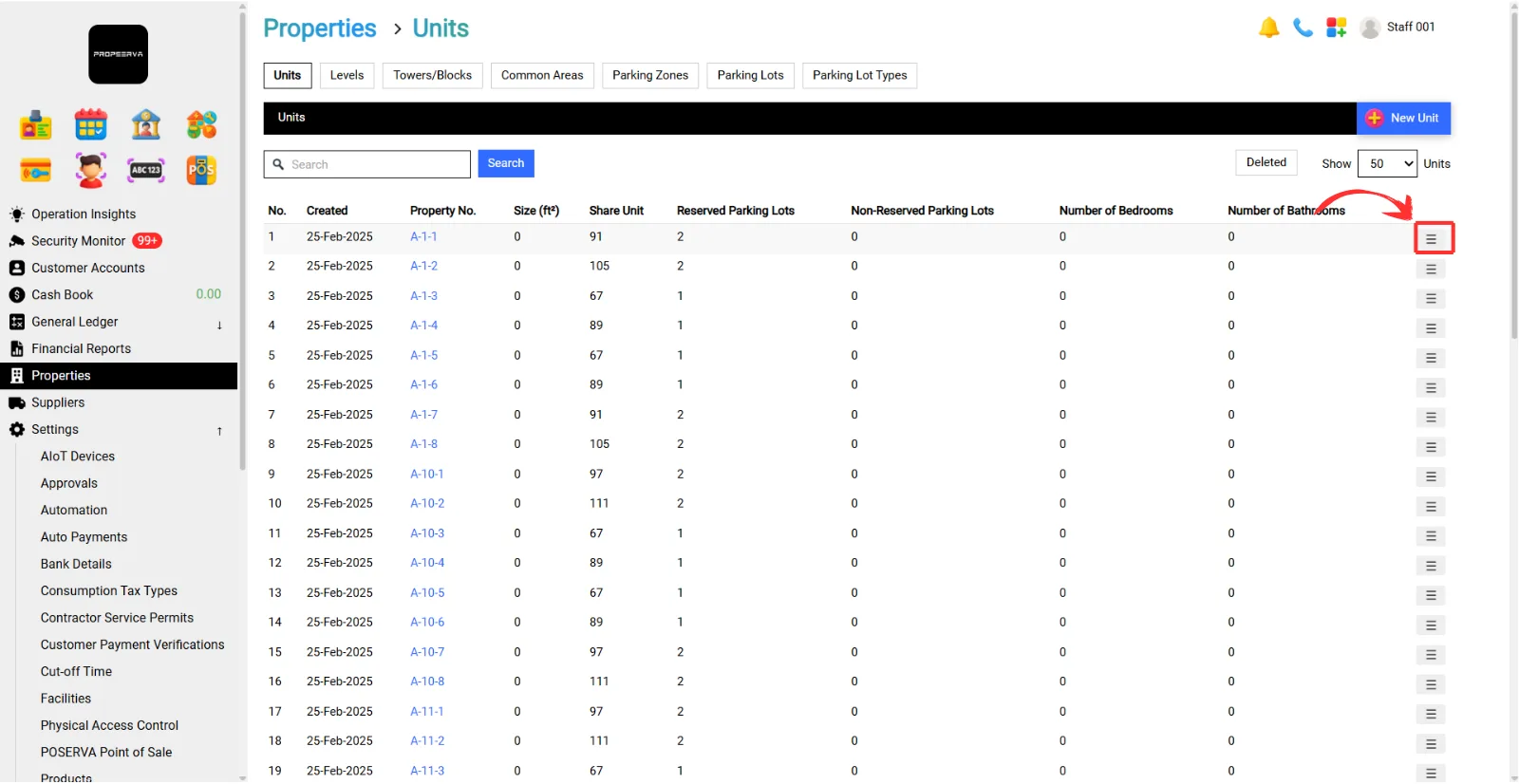Open AIoT Devices settings
The height and width of the screenshot is (784, 1519).
point(78,457)
